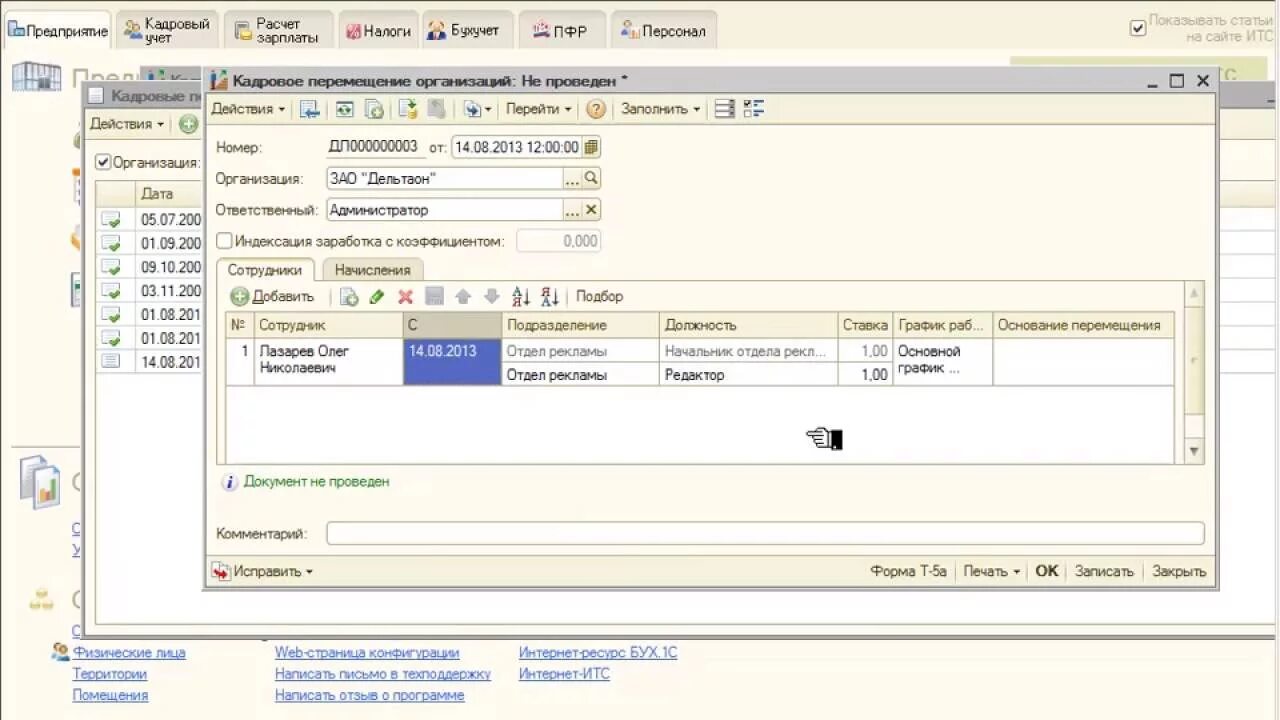Click the green plus Добавить button
This screenshot has height=720, width=1280.
272,297
